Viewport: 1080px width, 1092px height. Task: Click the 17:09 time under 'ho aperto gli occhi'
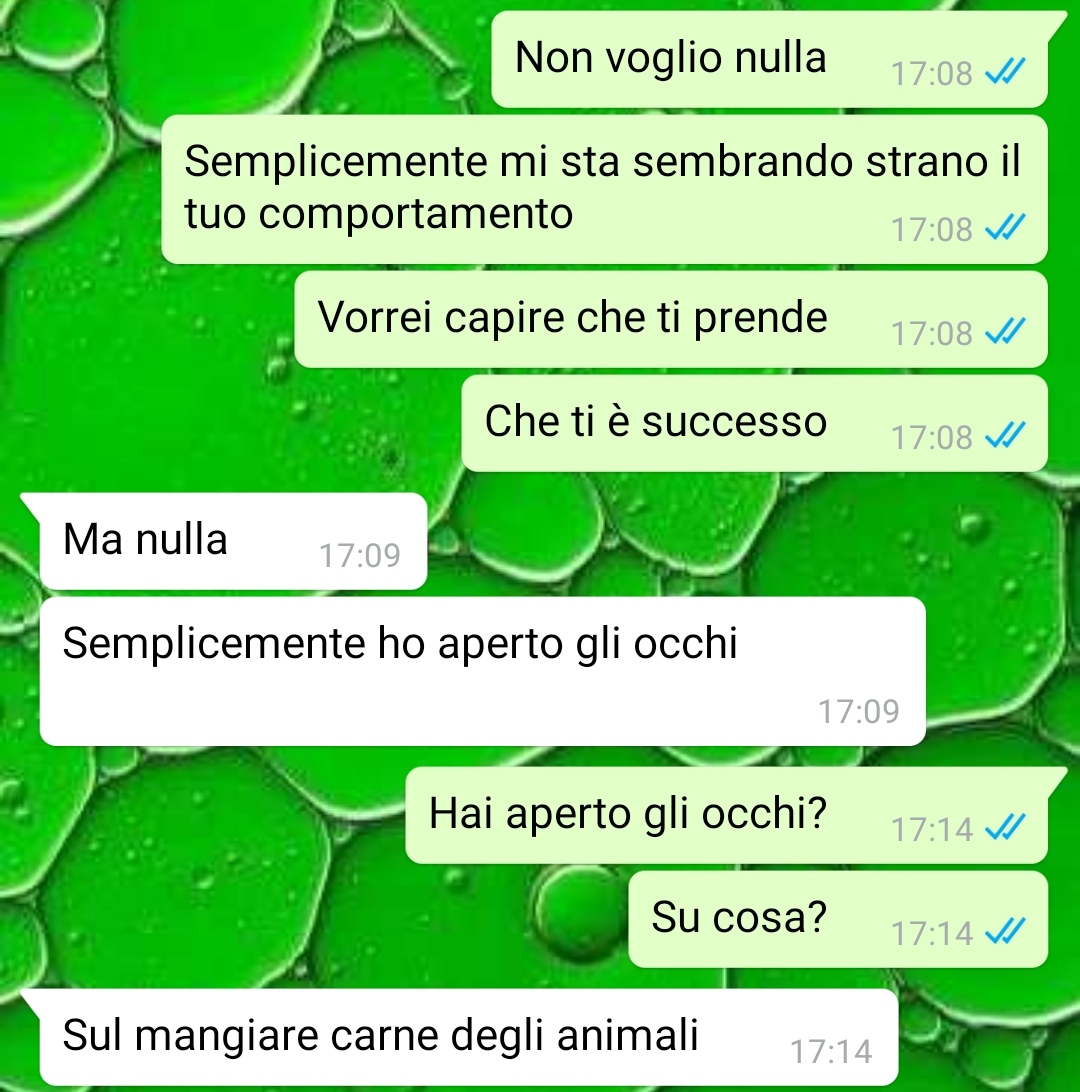[x=859, y=711]
